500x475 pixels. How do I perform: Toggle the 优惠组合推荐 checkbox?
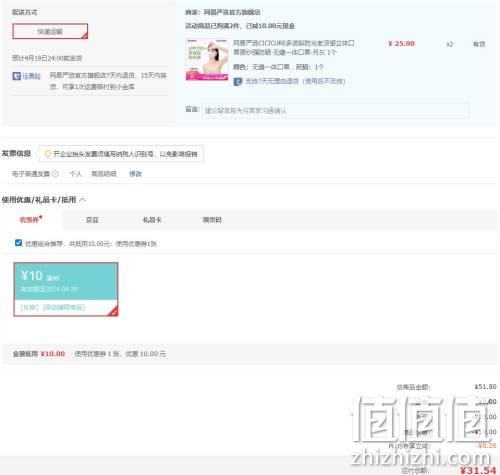coord(18,243)
